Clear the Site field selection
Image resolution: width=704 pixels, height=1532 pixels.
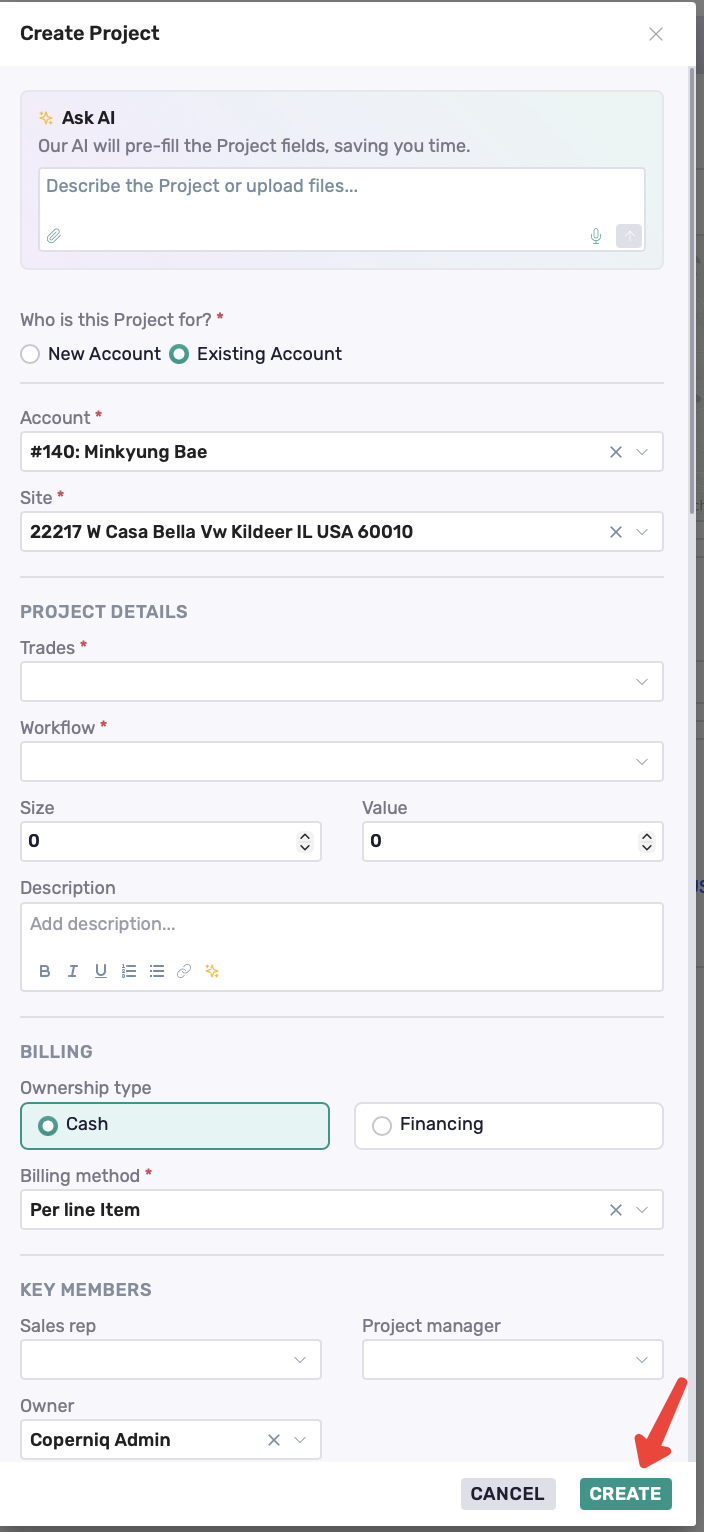[616, 532]
